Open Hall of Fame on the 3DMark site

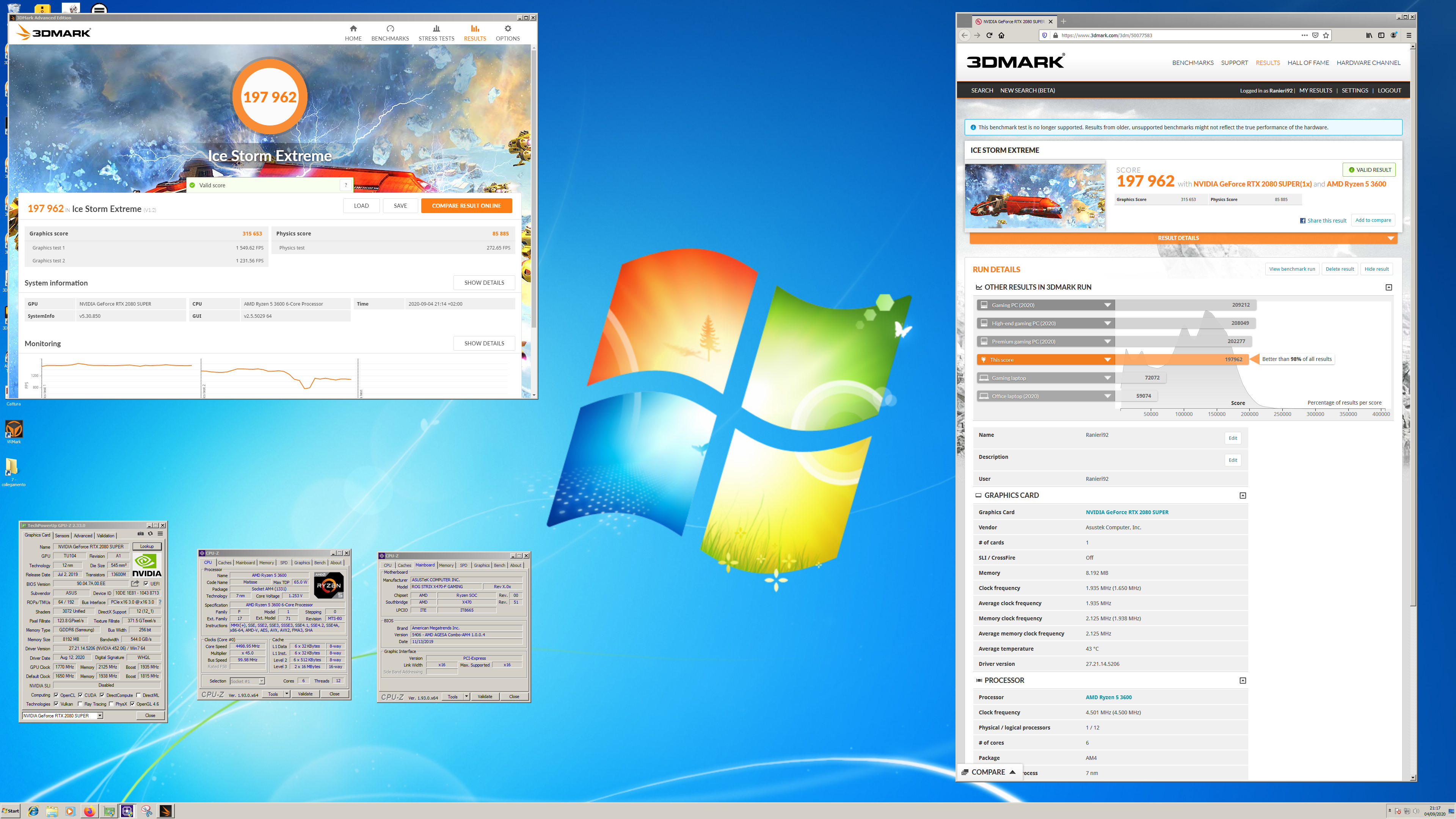coord(1308,63)
